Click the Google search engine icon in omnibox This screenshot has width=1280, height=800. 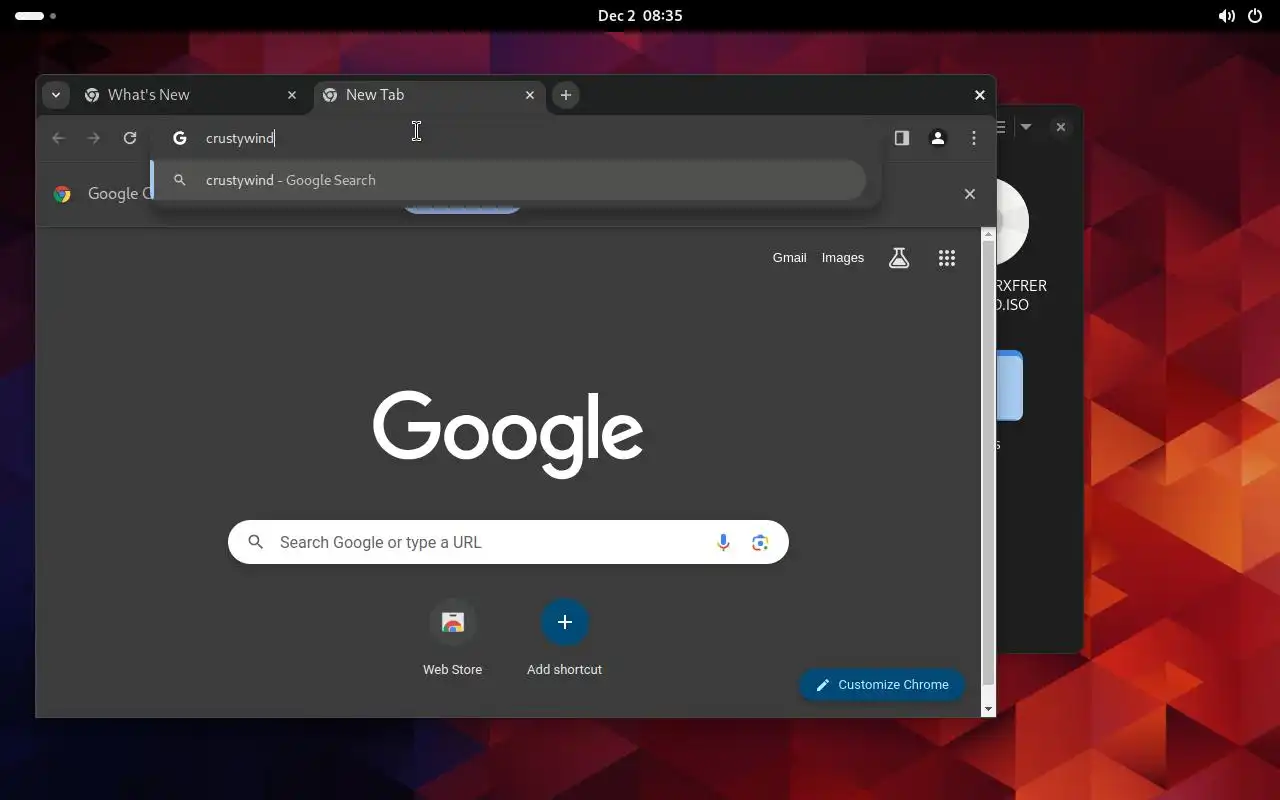pyautogui.click(x=180, y=138)
